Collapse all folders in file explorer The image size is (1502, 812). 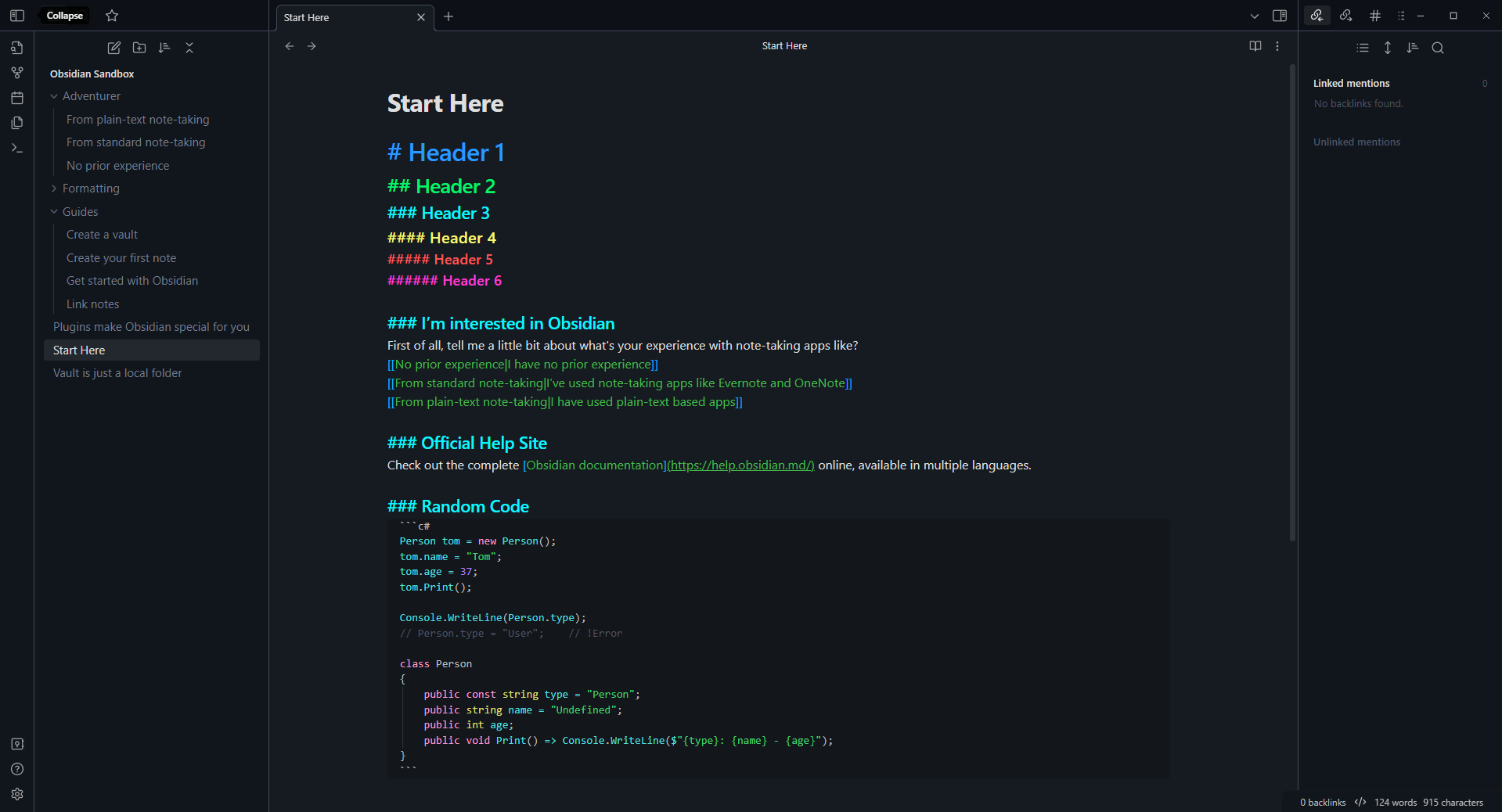coord(189,48)
